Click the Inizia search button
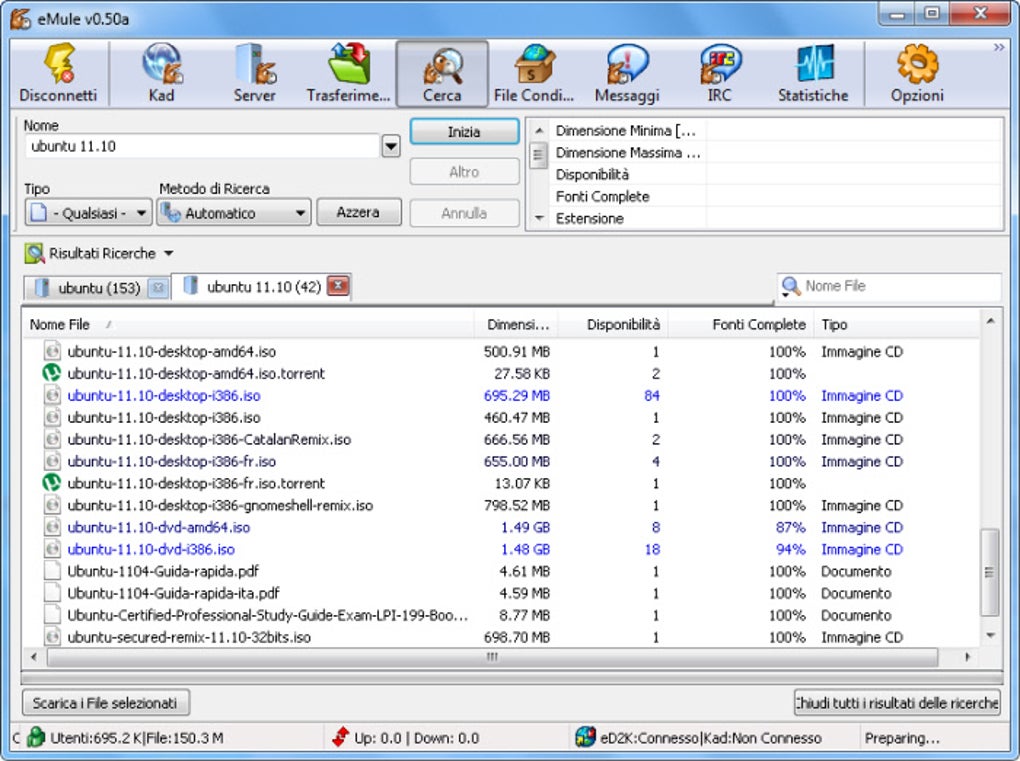The height and width of the screenshot is (761, 1020). tap(464, 131)
